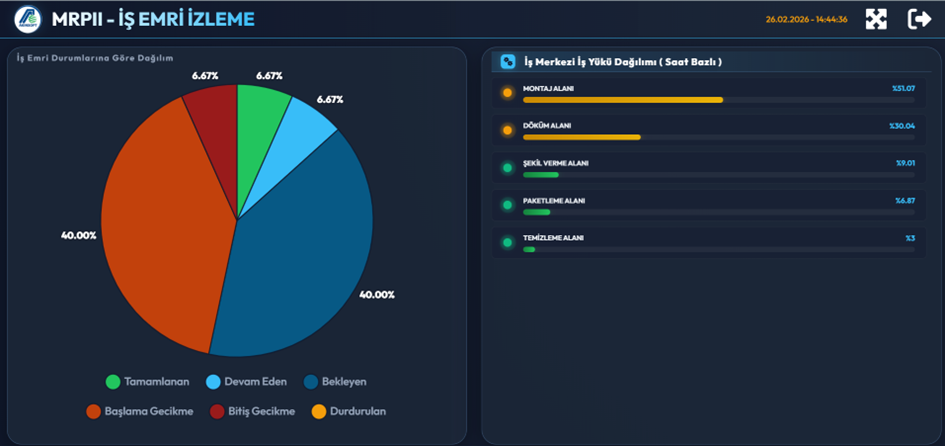The image size is (945, 446).
Task: Click the logout exit icon
Action: tap(919, 19)
